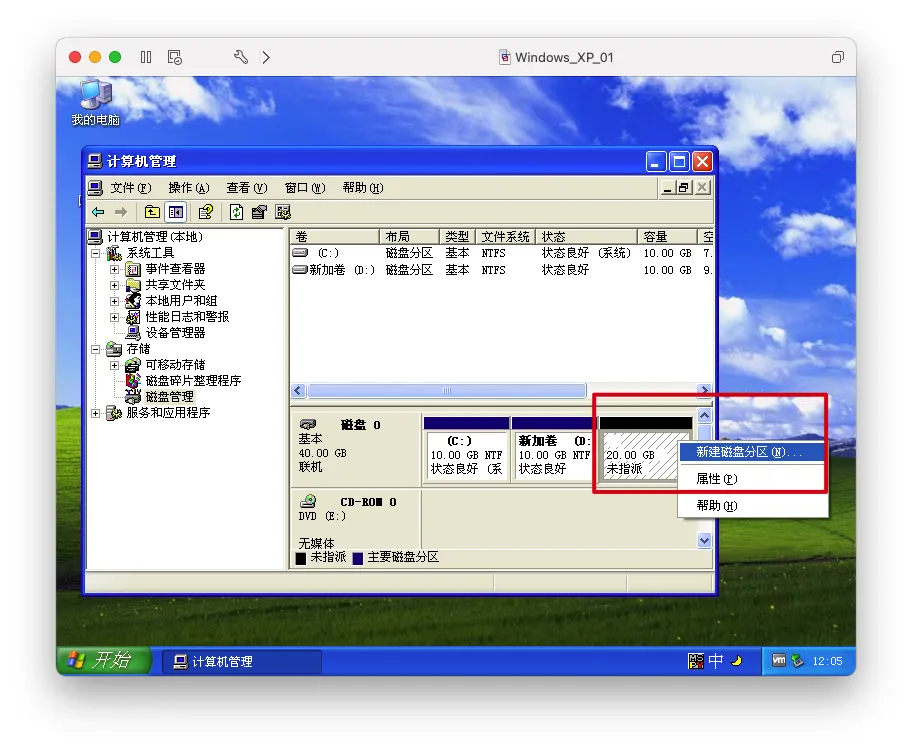Open the 帮助(H) menu in menu bar
This screenshot has height=750, width=912.
click(x=363, y=188)
